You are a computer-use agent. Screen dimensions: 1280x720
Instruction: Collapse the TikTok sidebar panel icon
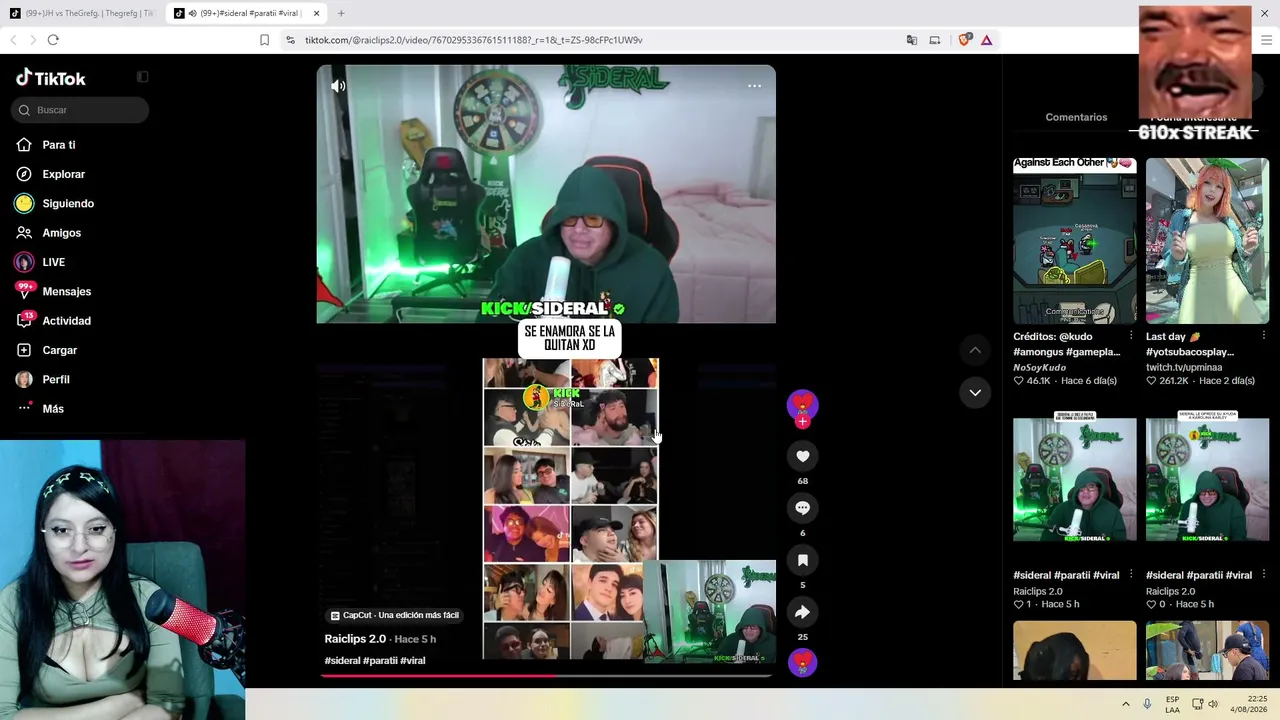point(142,77)
